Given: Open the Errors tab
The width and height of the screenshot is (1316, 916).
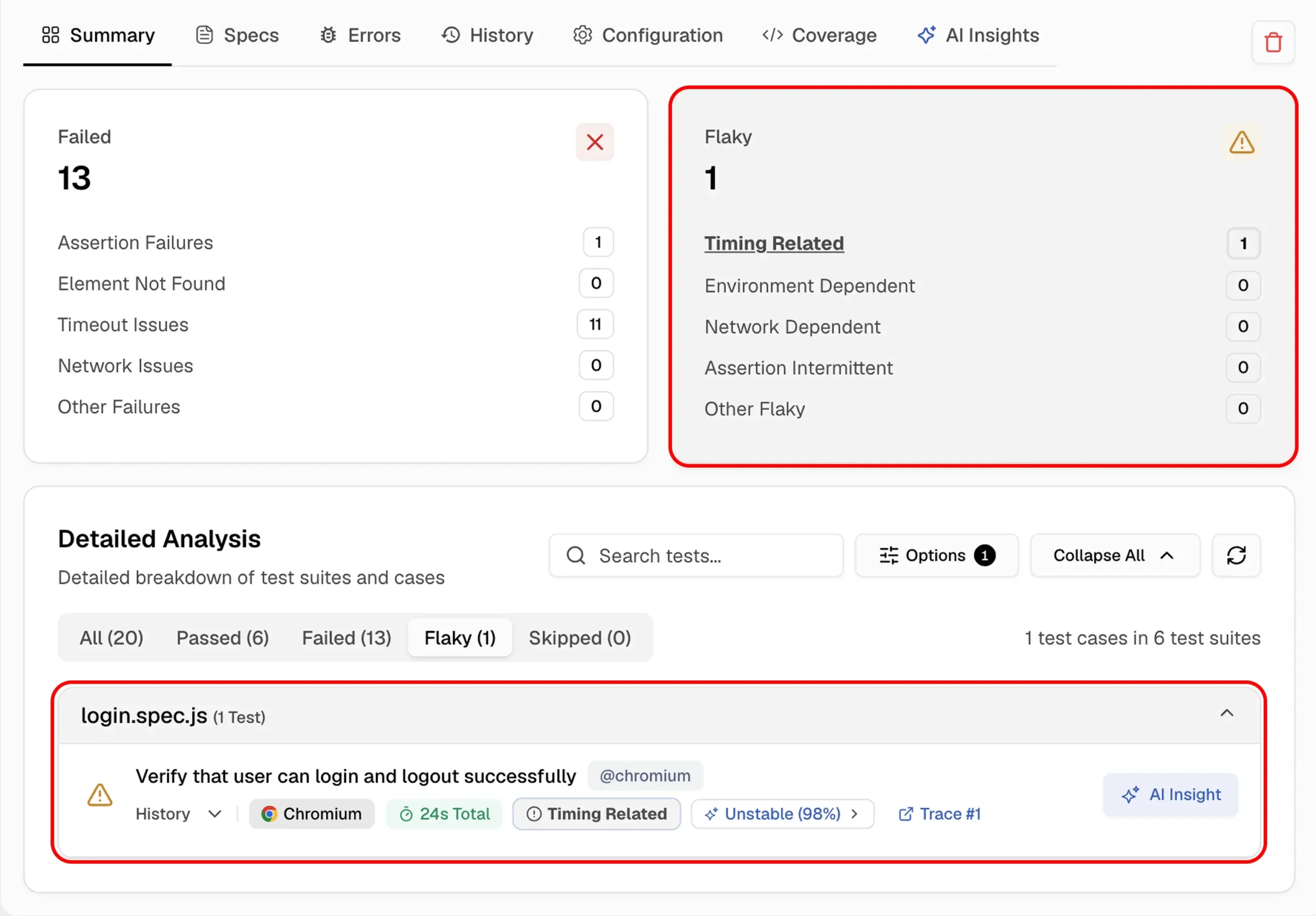Looking at the screenshot, I should coord(360,35).
